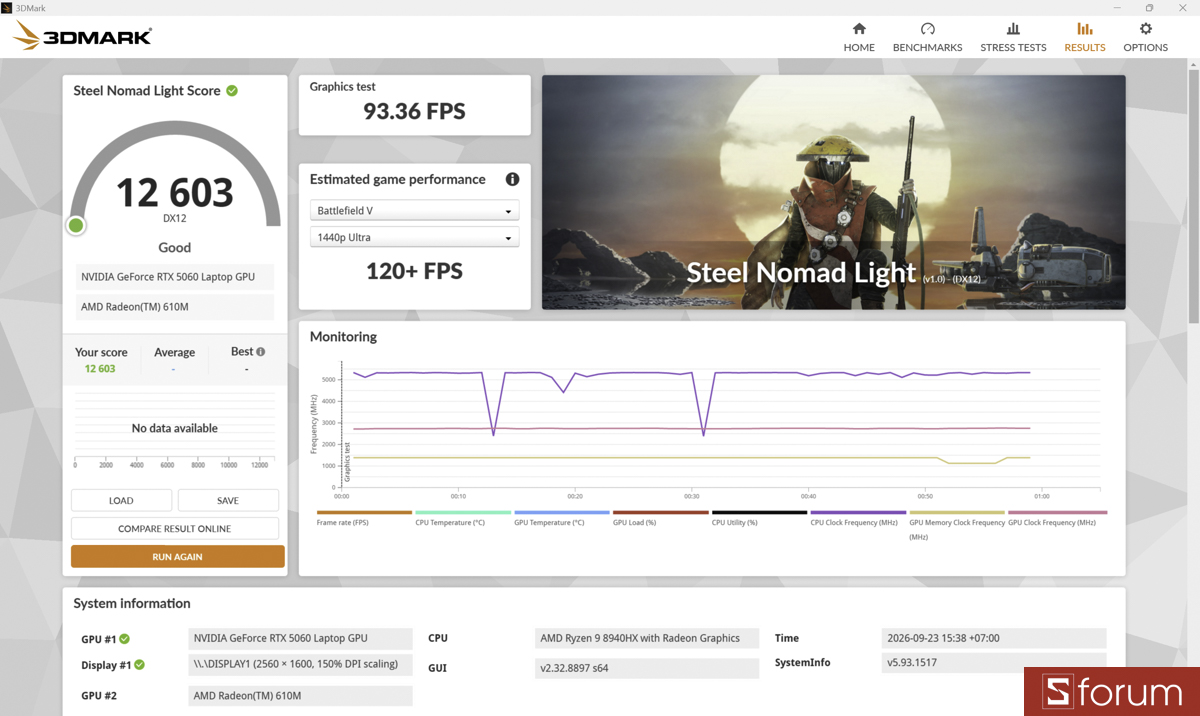
Task: Open the Battlefield V game dropdown
Action: click(x=414, y=211)
